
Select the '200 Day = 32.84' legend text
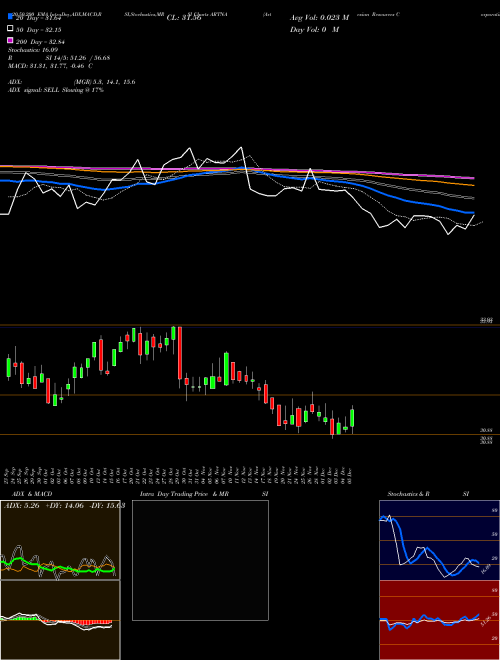(40, 42)
